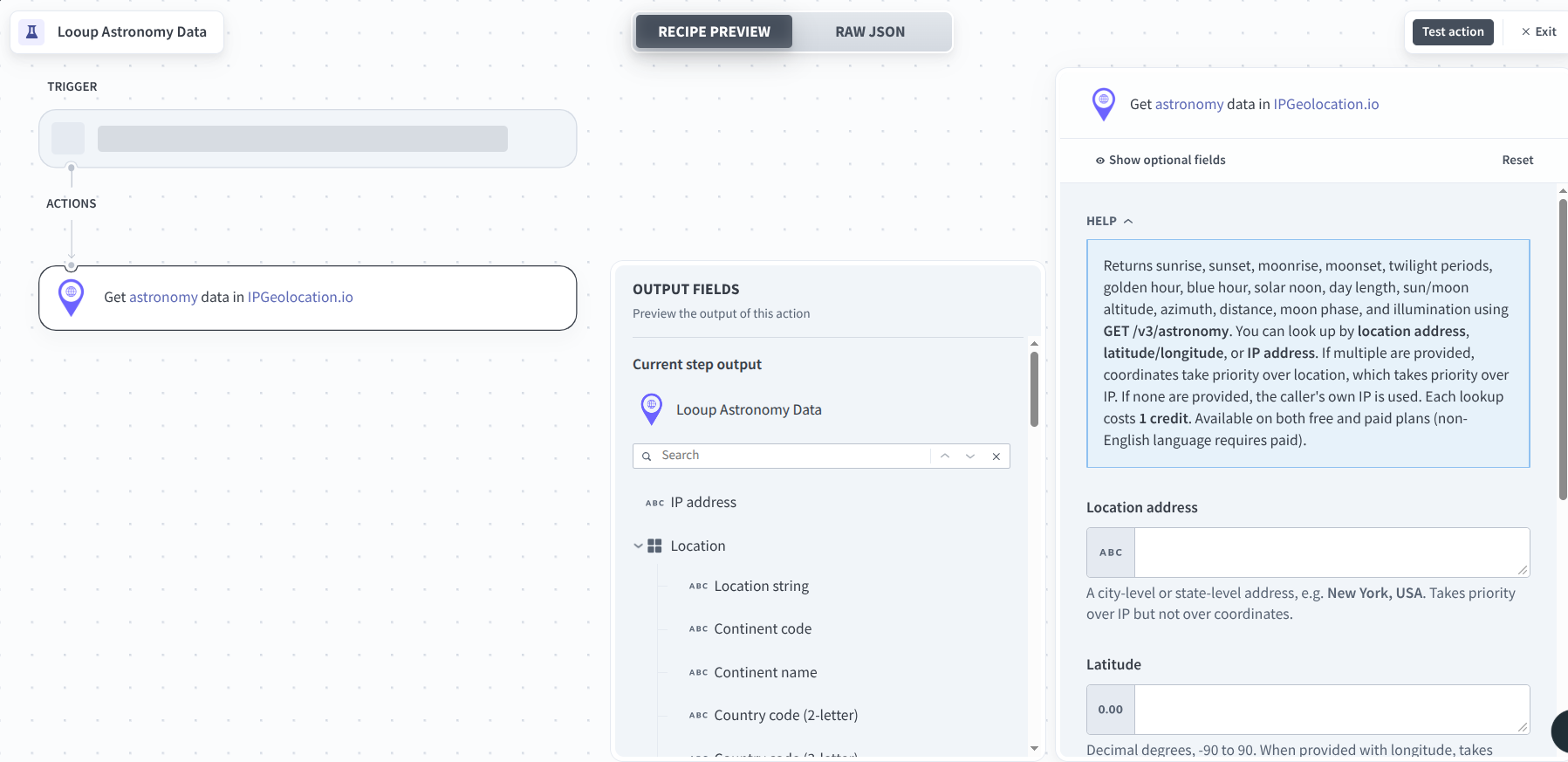Click the 'Preview the output of this action' subtitle

721,314
